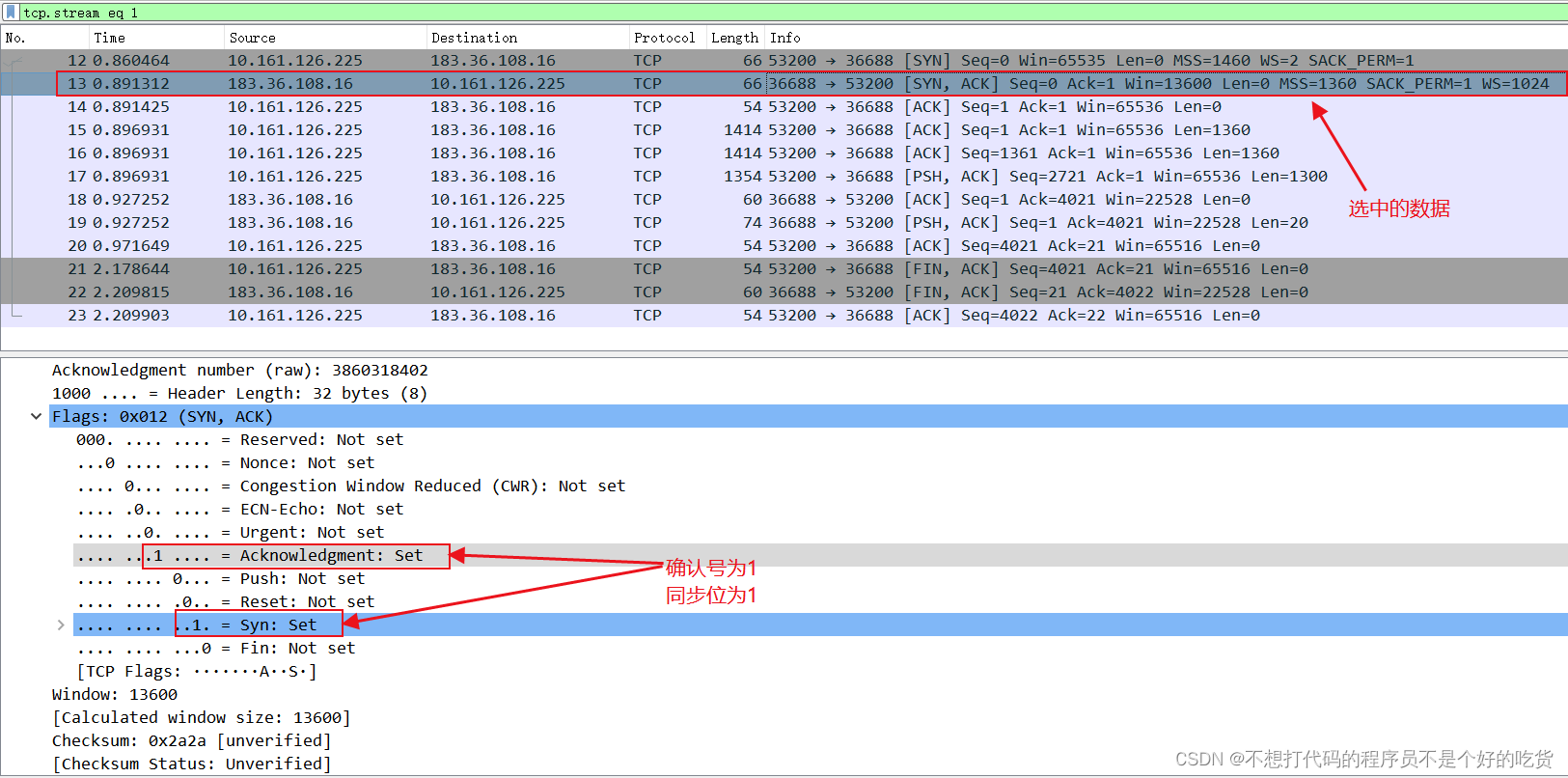
Task: Click the Info column header
Action: click(1167, 38)
